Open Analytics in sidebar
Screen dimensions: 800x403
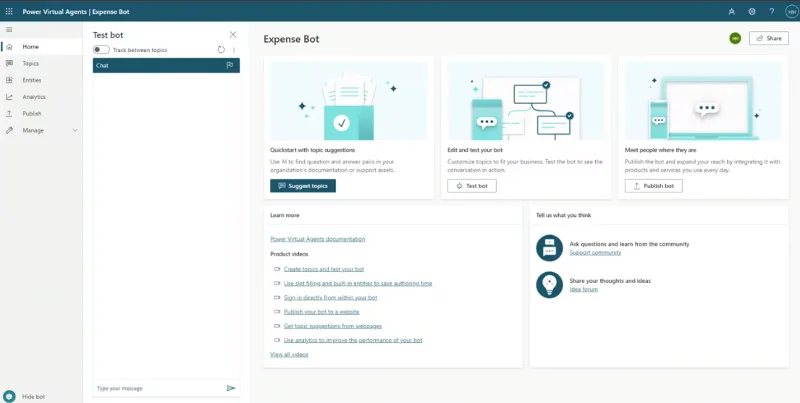41,97
